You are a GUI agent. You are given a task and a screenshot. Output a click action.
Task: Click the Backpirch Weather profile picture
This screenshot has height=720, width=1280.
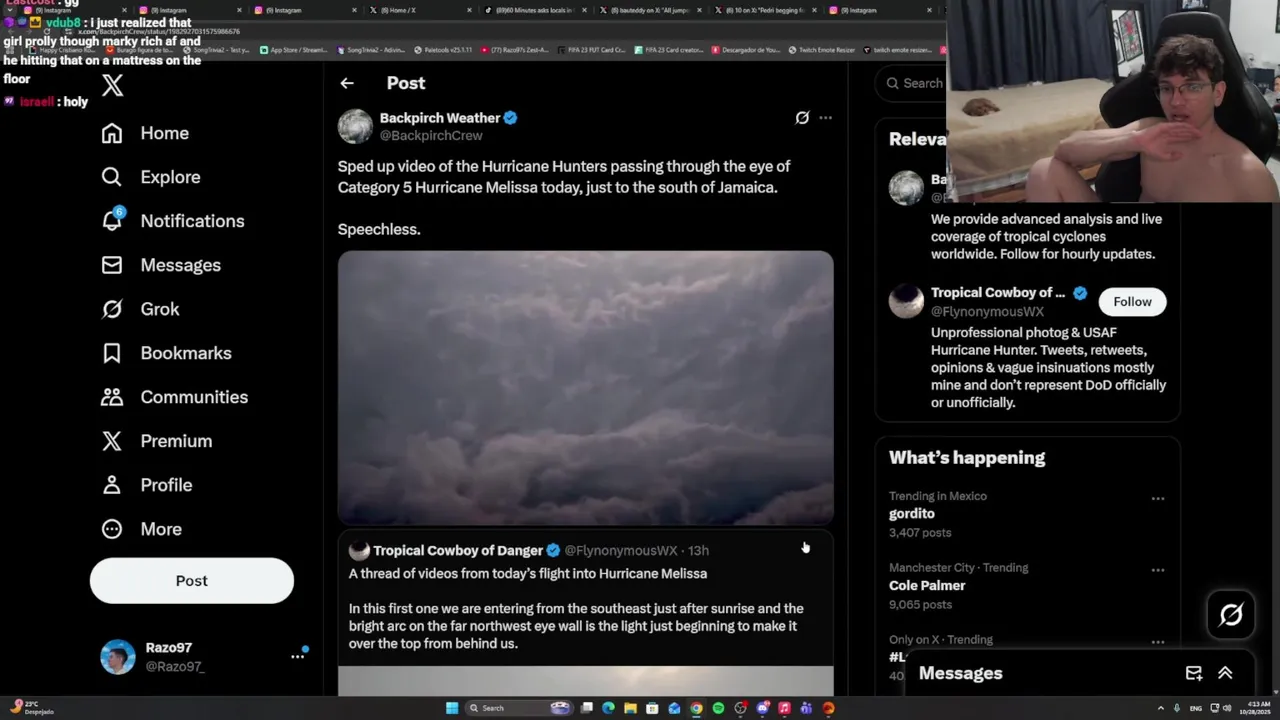pos(355,126)
